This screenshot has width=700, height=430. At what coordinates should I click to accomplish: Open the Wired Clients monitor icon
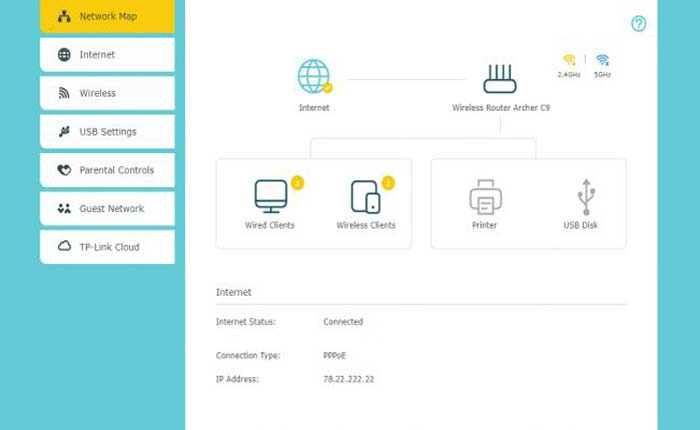point(271,196)
